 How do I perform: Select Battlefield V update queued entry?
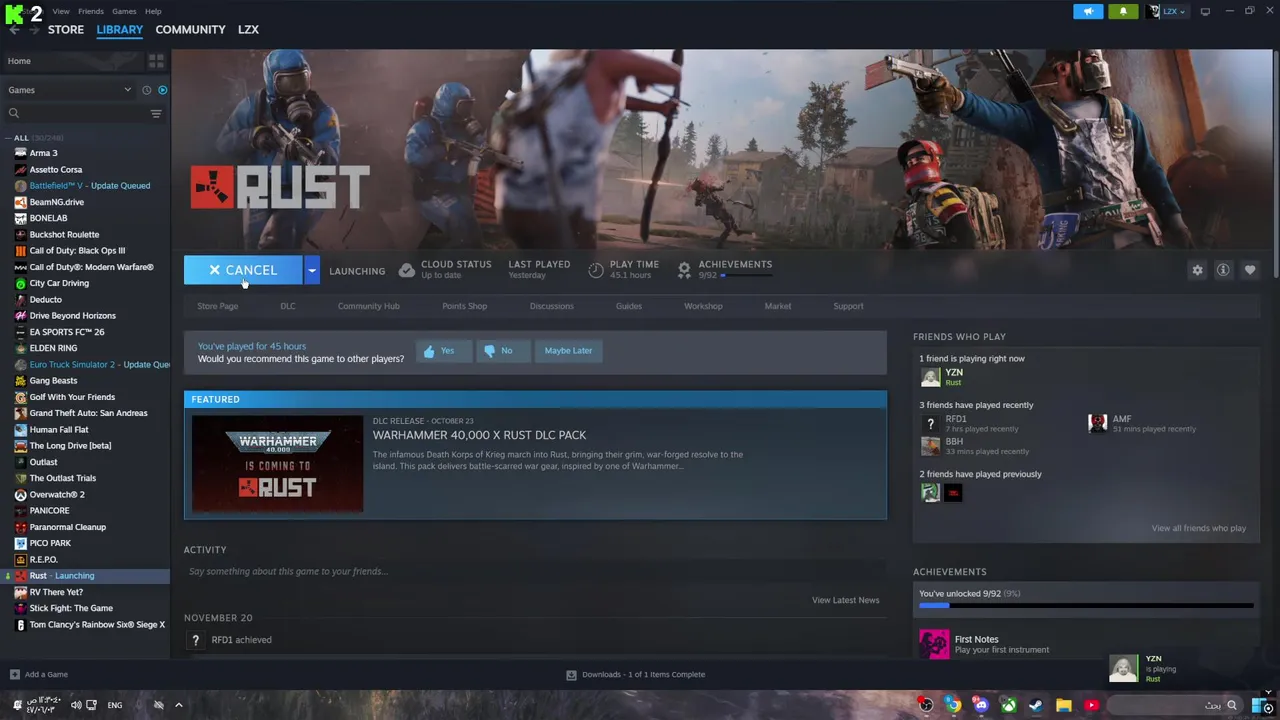tap(85, 185)
